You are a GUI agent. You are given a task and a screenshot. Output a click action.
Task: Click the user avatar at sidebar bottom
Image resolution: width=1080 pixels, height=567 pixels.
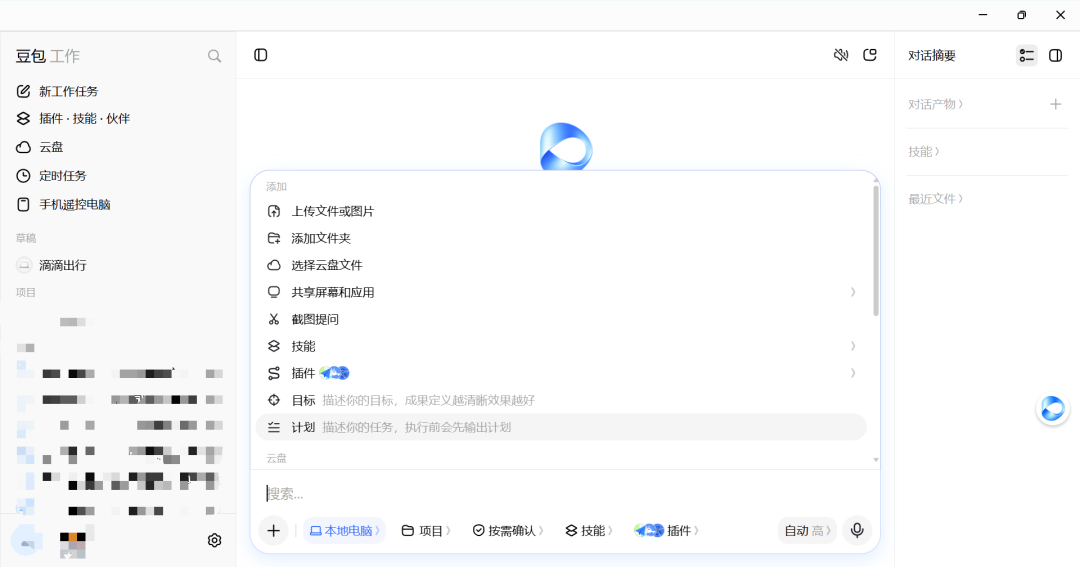[x=27, y=540]
